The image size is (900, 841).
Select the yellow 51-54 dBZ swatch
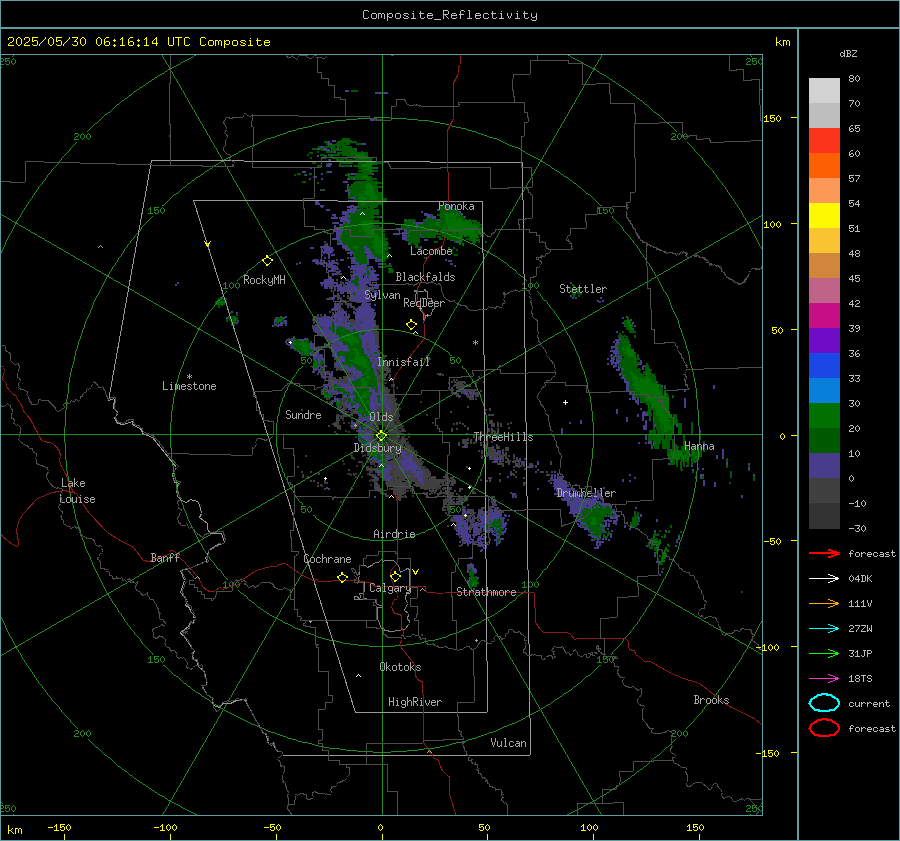coord(824,215)
